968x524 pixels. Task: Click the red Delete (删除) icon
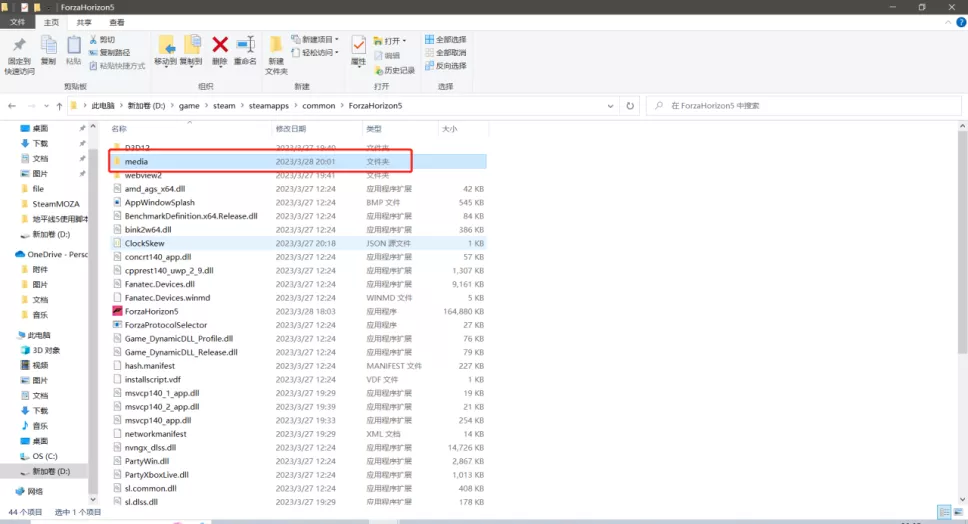click(x=220, y=46)
